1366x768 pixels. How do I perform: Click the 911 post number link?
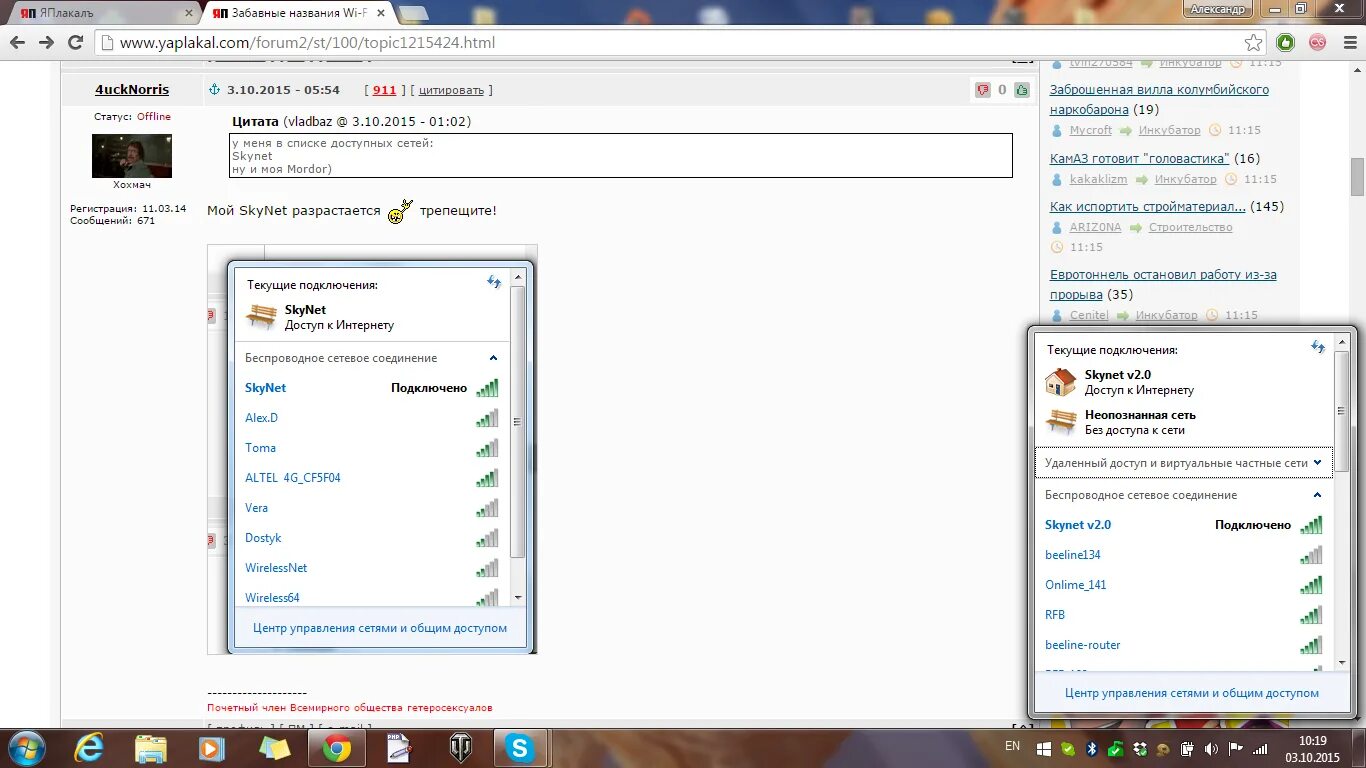(x=384, y=90)
